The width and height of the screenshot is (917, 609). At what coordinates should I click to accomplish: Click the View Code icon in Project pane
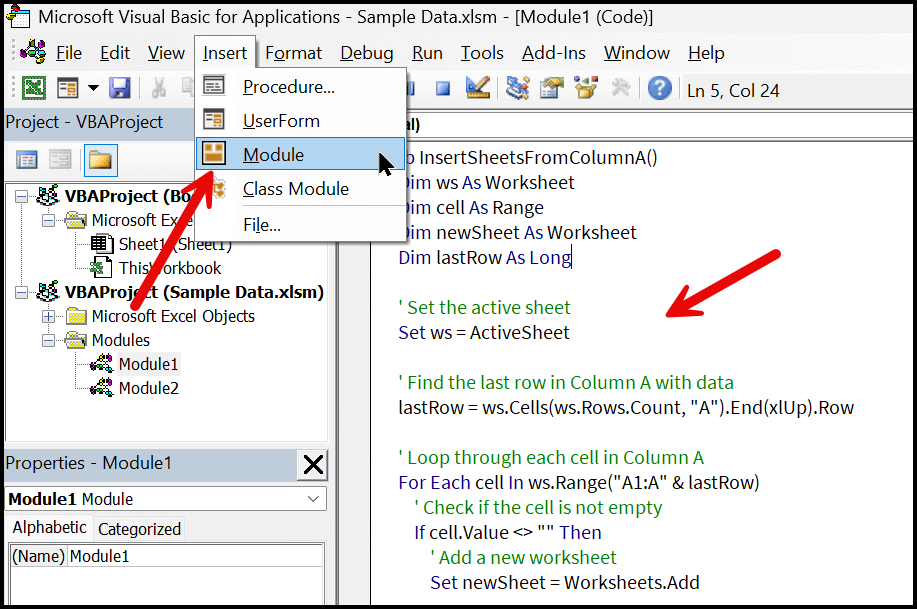click(27, 160)
